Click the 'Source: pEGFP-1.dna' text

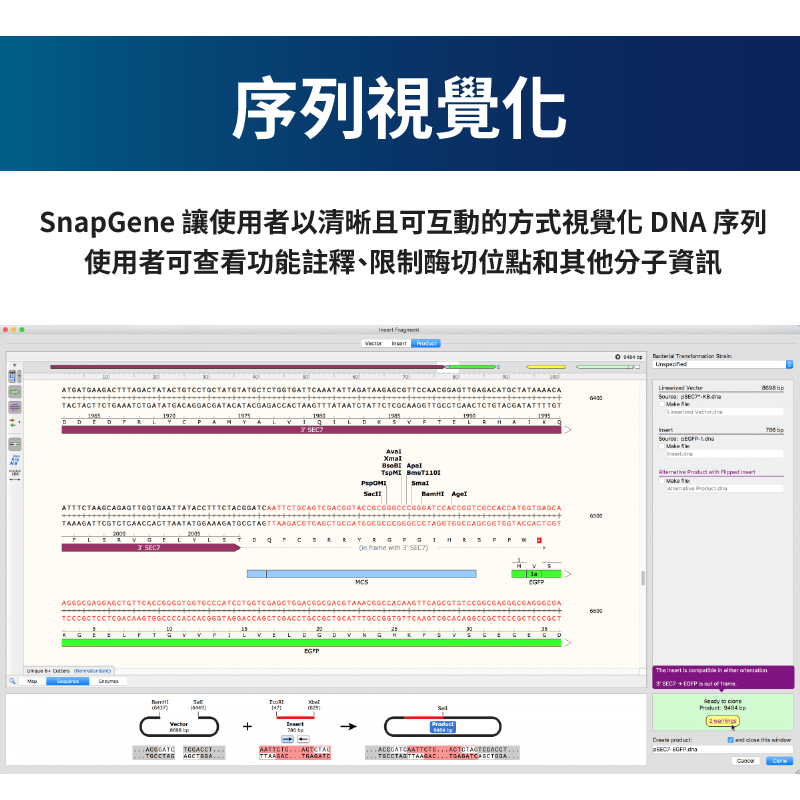click(x=686, y=439)
